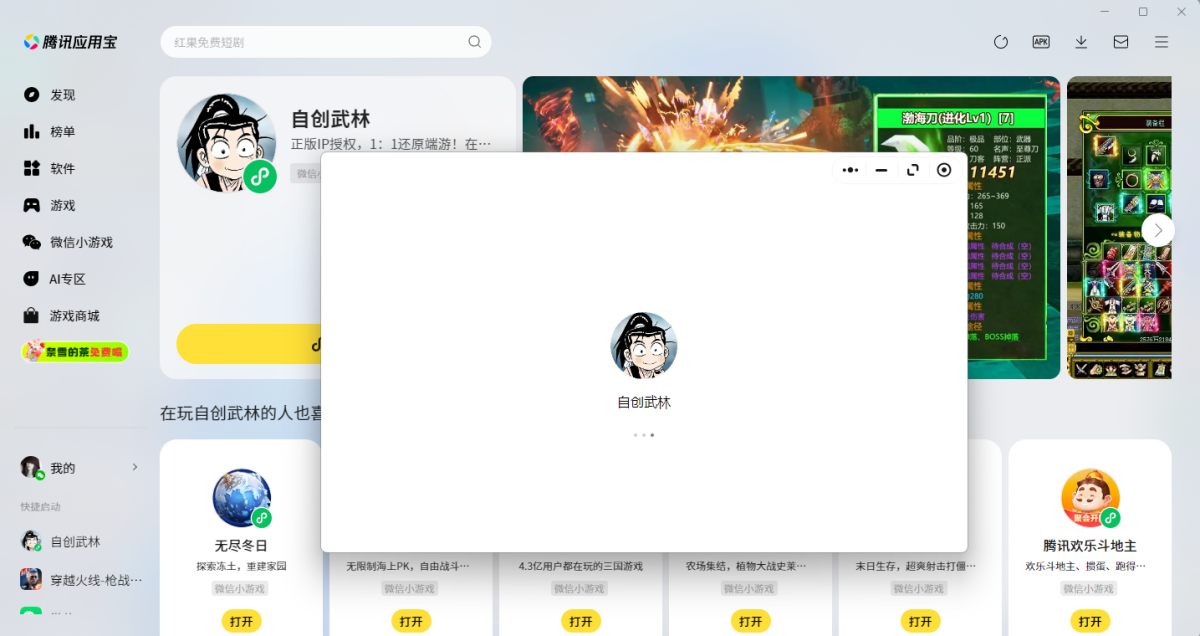Select the 发现 sidebar icon
Image resolution: width=1200 pixels, height=636 pixels.
point(31,94)
